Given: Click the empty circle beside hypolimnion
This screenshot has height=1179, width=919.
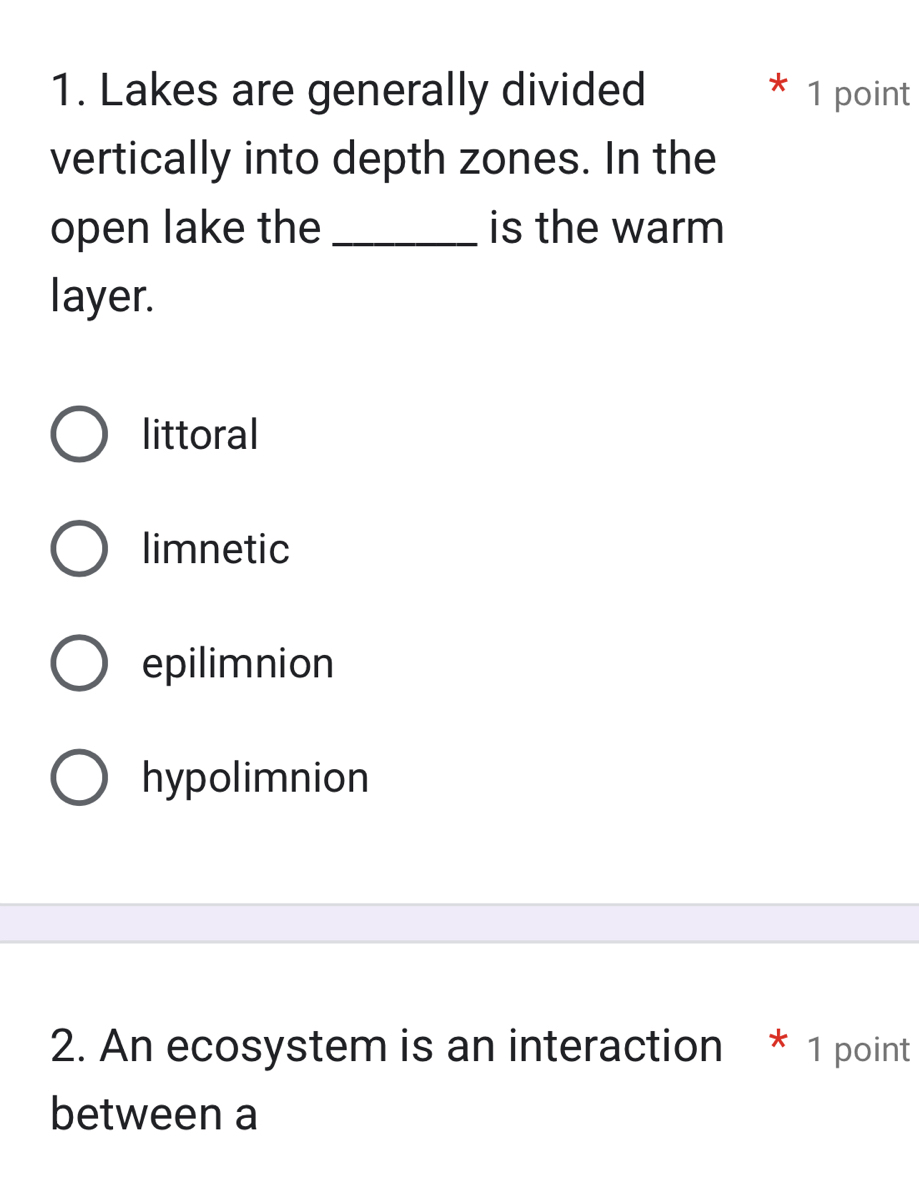Looking at the screenshot, I should point(79,777).
